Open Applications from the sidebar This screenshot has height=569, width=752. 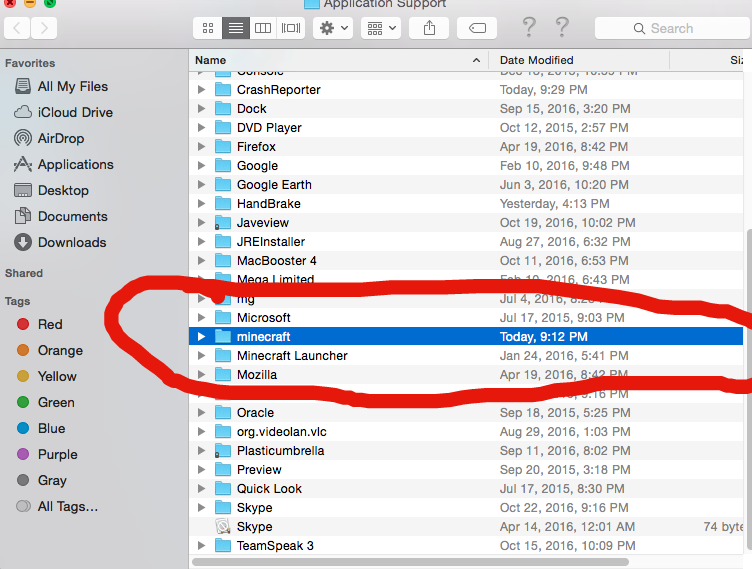pos(63,165)
